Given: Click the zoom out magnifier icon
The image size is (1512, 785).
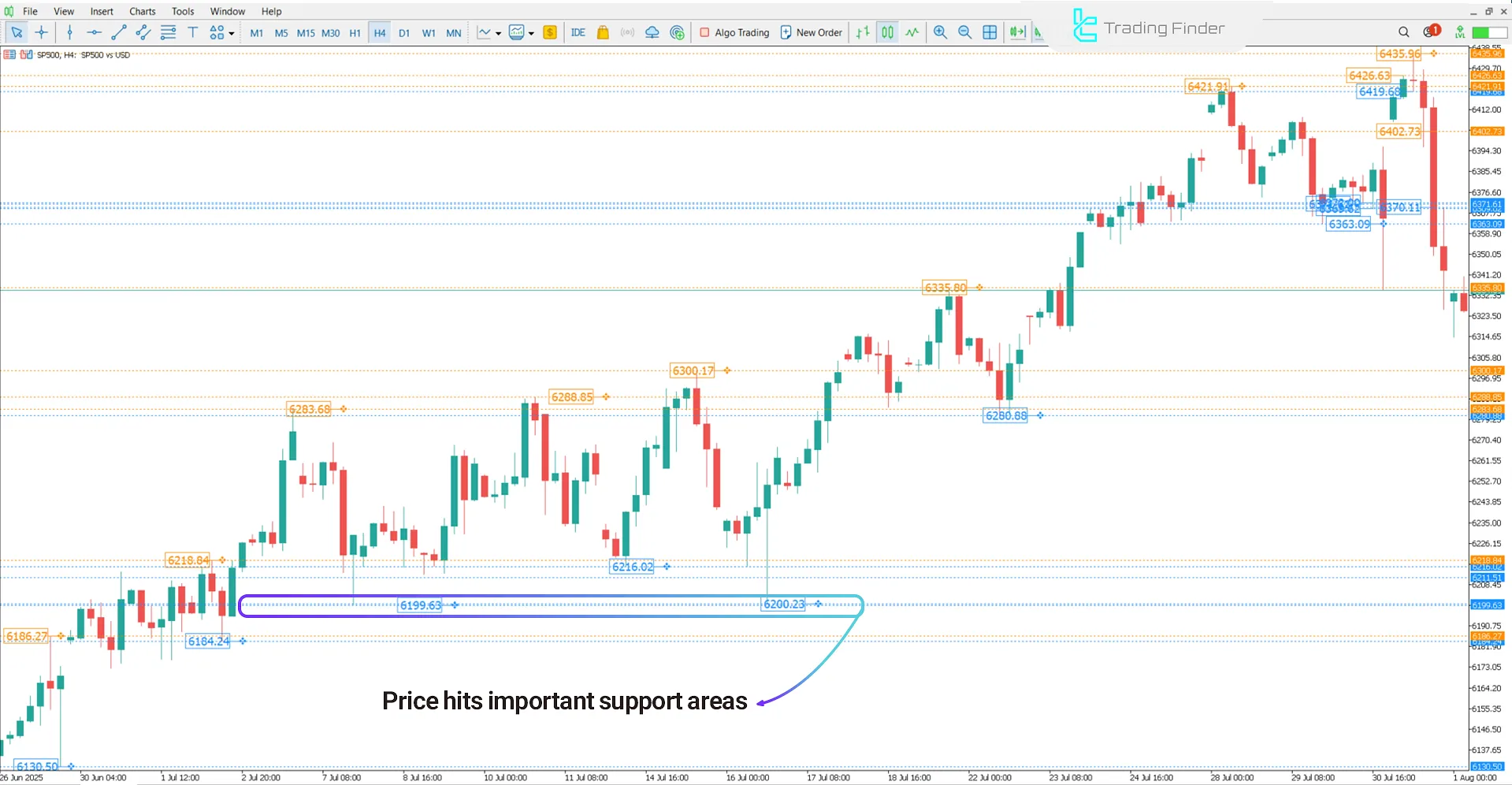Looking at the screenshot, I should click(964, 32).
